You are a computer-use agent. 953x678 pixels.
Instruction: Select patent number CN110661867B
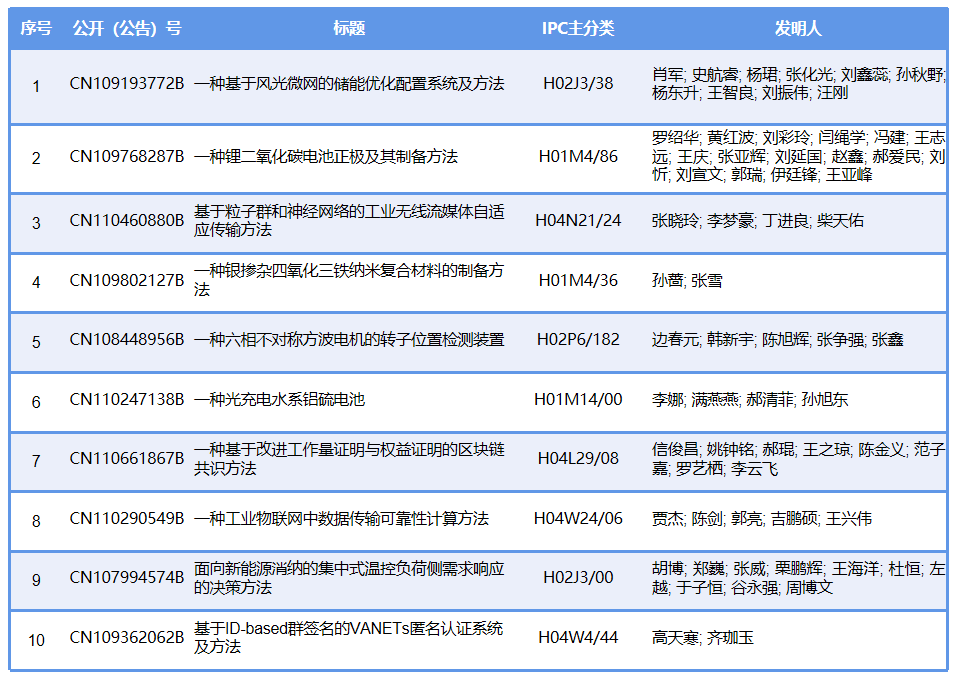[x=126, y=458]
